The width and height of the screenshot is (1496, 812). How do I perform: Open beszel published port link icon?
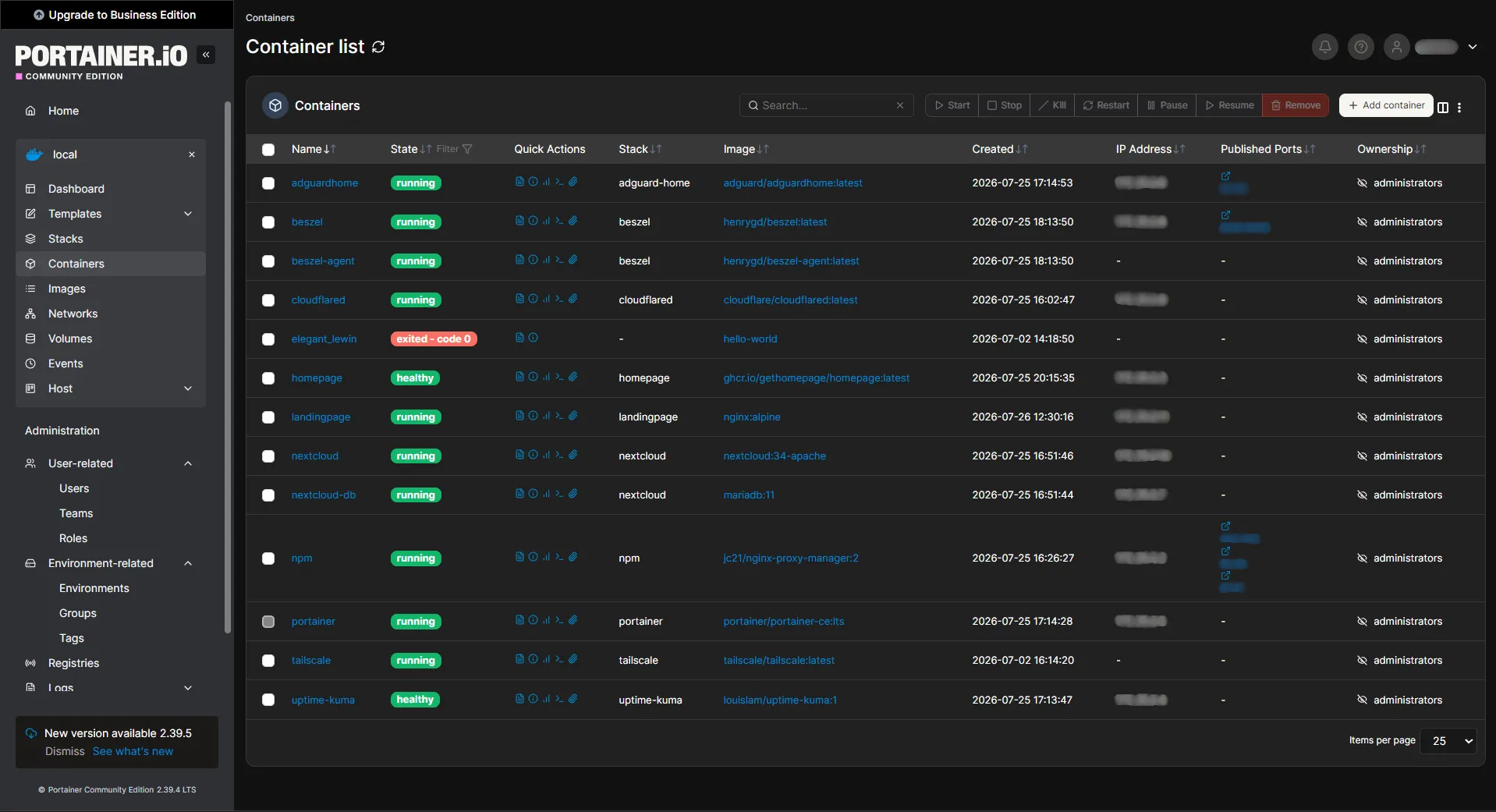[x=1225, y=215]
